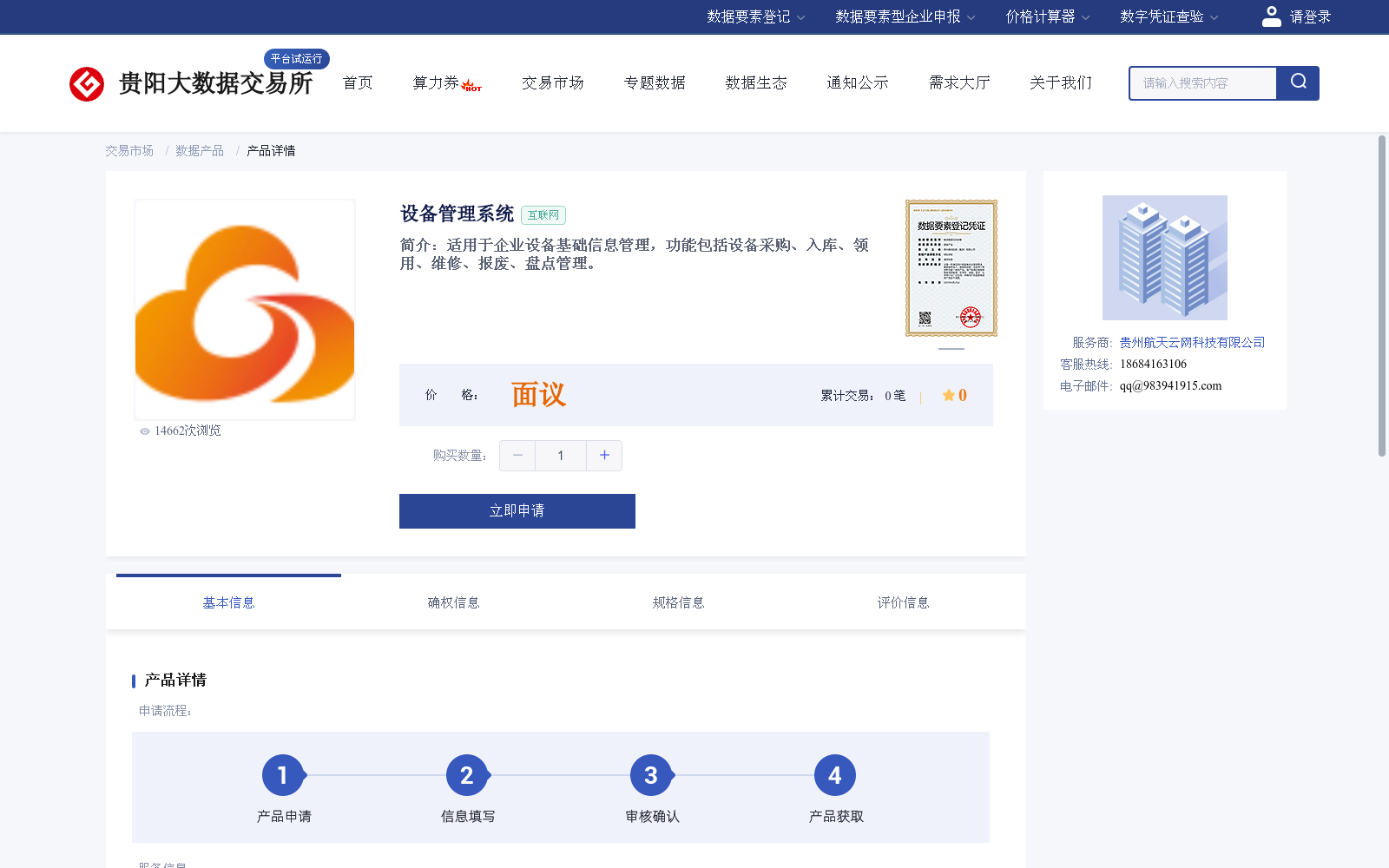The width and height of the screenshot is (1389, 868).
Task: Go to 首页 in navigation
Action: (358, 82)
